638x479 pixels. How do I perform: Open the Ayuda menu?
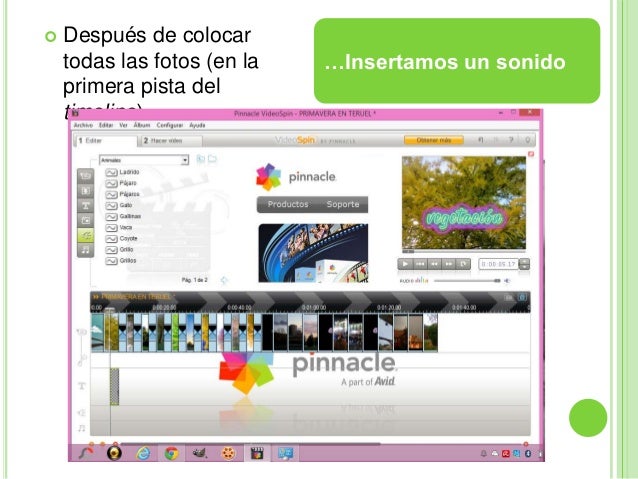click(197, 125)
